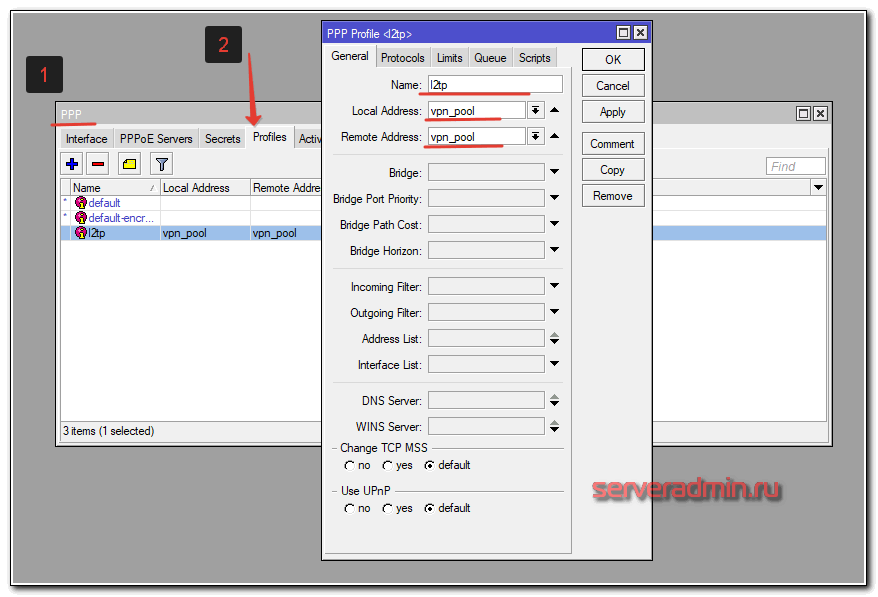This screenshot has width=878, height=597.
Task: Expand the Interface List arrow
Action: tap(554, 364)
